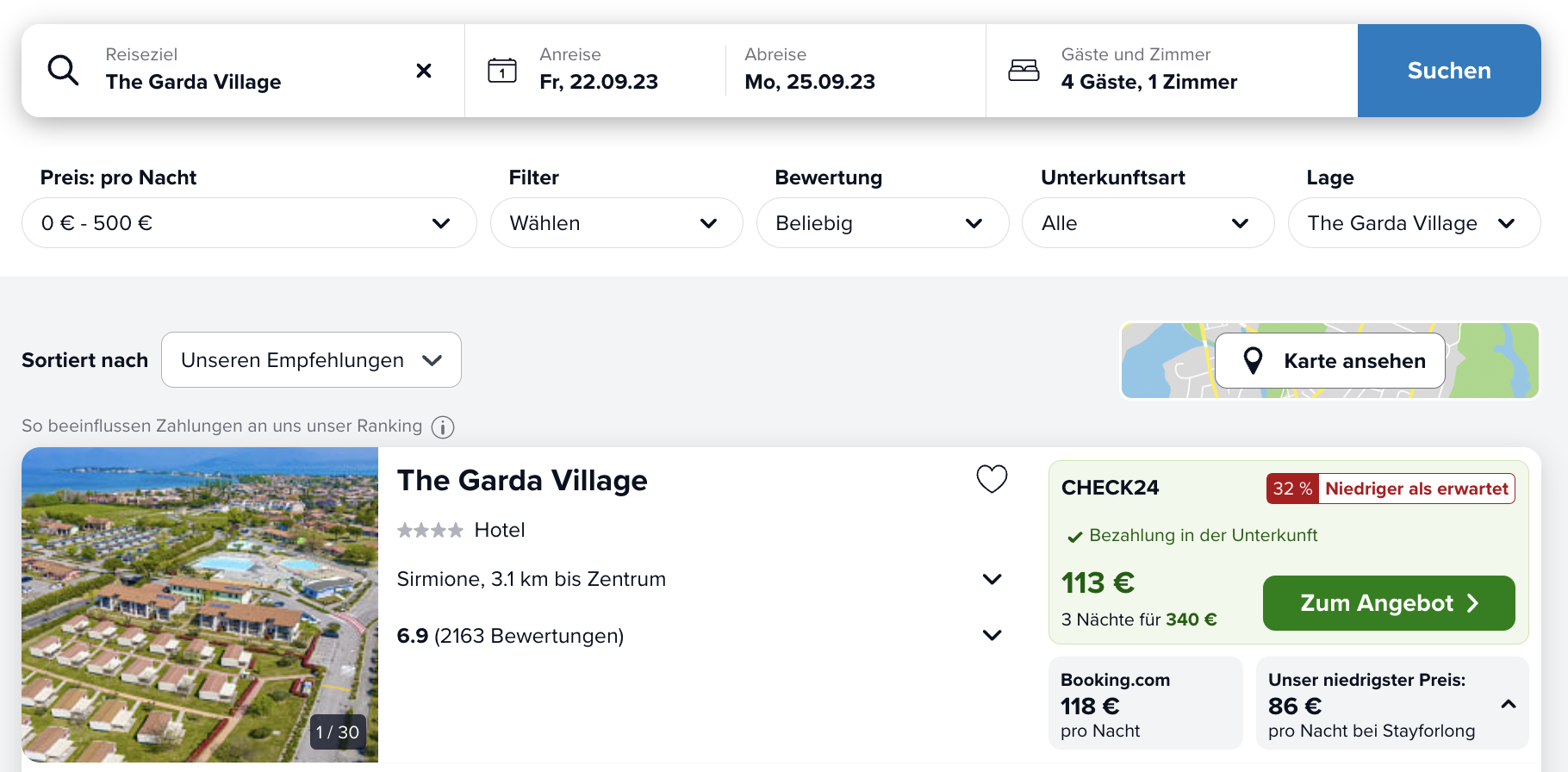Click the map pin icon
Image resolution: width=1568 pixels, height=772 pixels.
click(1253, 360)
